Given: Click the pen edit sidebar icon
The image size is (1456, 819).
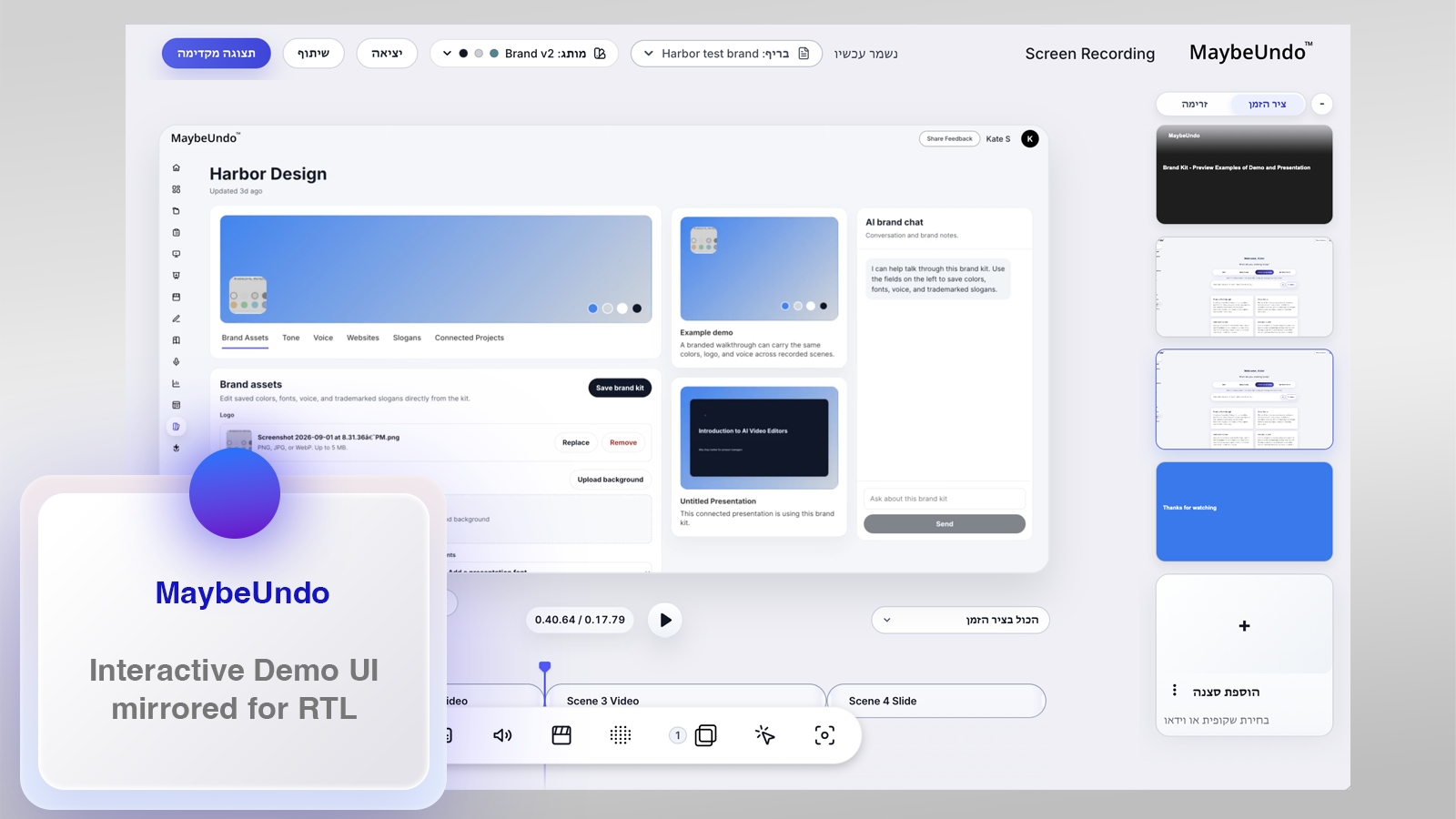Looking at the screenshot, I should 177,318.
